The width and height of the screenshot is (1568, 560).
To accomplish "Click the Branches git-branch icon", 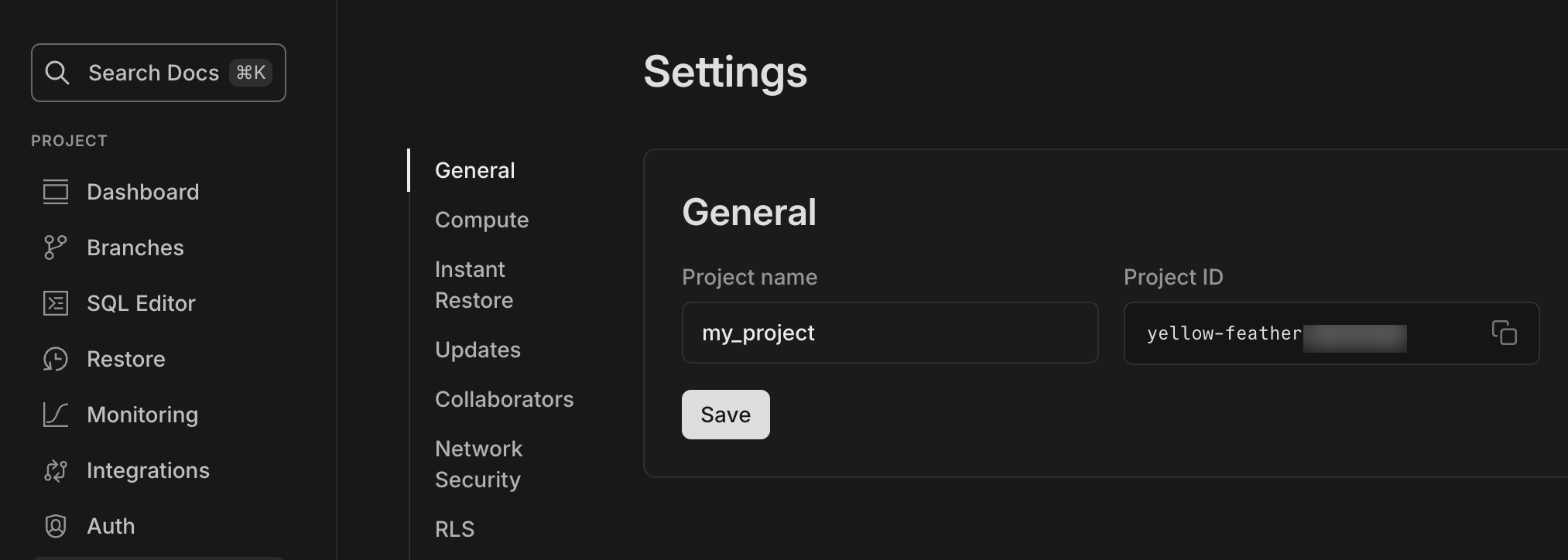I will tap(56, 248).
